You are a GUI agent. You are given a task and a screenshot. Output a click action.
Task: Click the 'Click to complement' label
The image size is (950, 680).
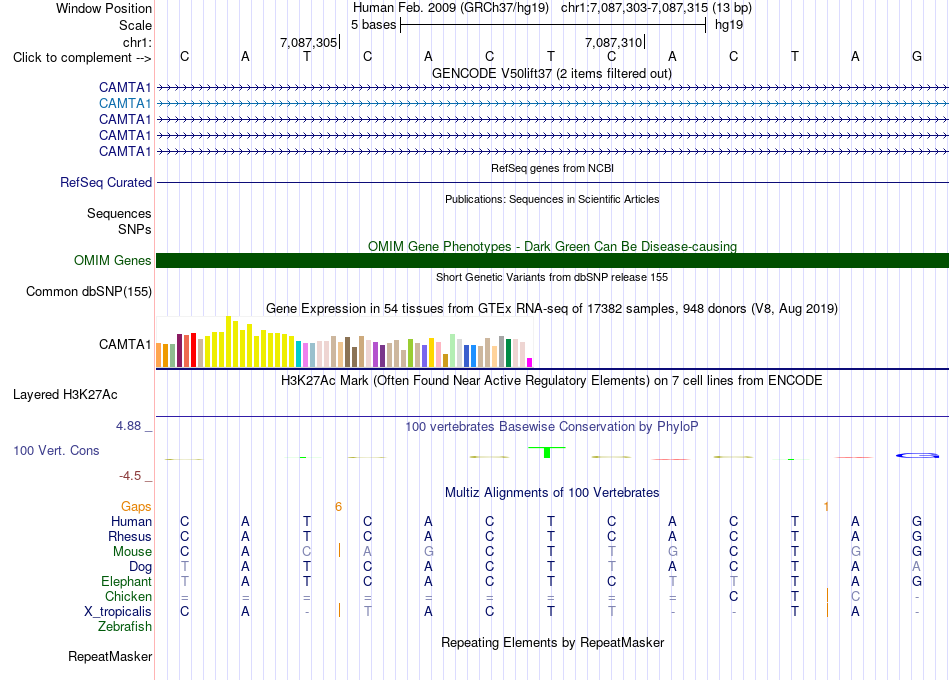pyautogui.click(x=82, y=58)
